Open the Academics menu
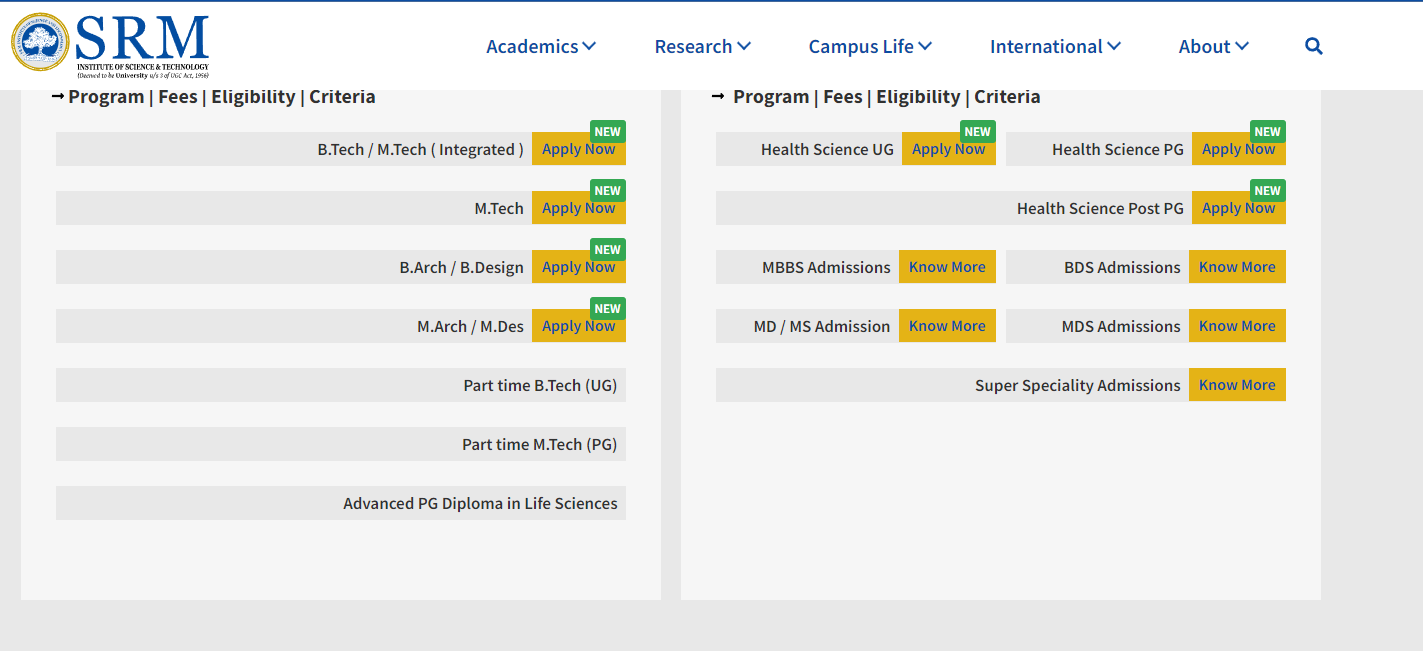Image resolution: width=1423 pixels, height=651 pixels. (541, 46)
